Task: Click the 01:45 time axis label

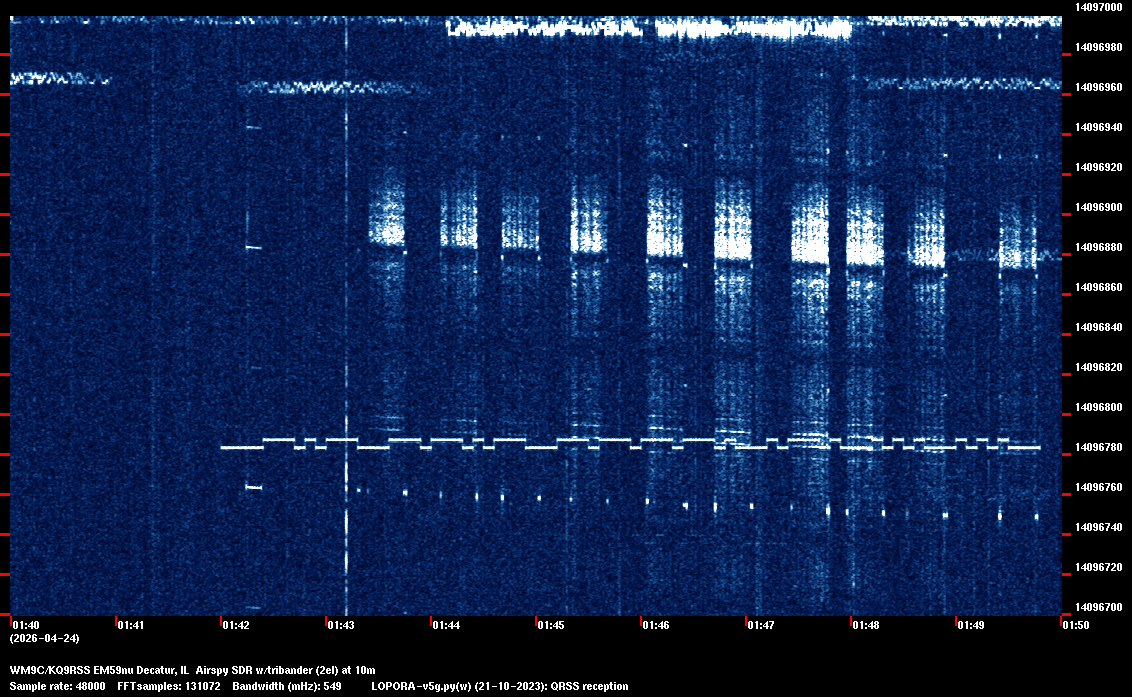Action: (x=551, y=625)
